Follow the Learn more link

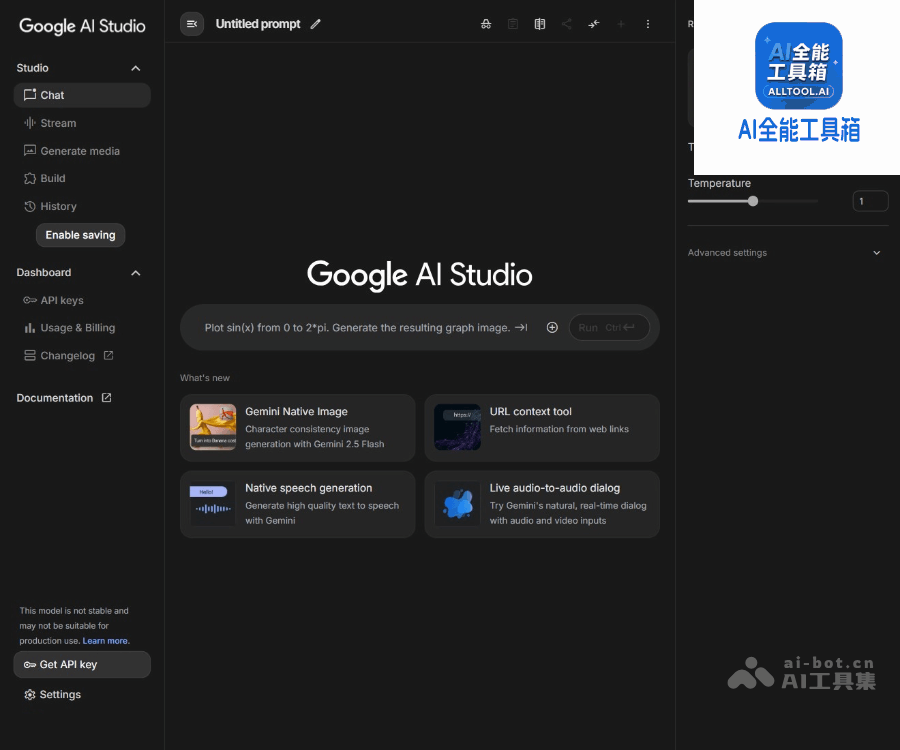[105, 641]
